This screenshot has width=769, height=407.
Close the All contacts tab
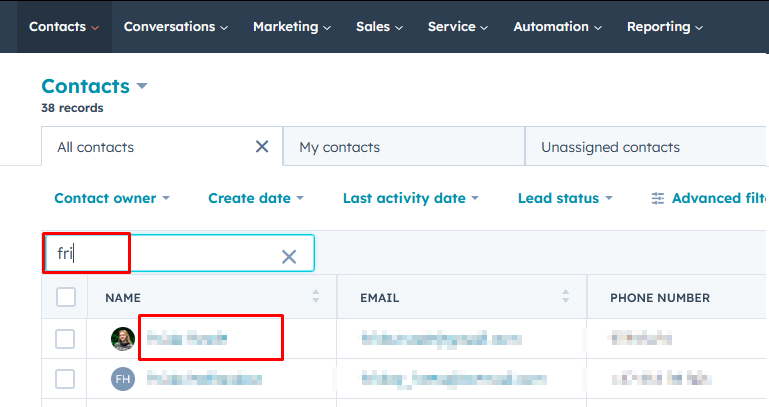(x=262, y=147)
